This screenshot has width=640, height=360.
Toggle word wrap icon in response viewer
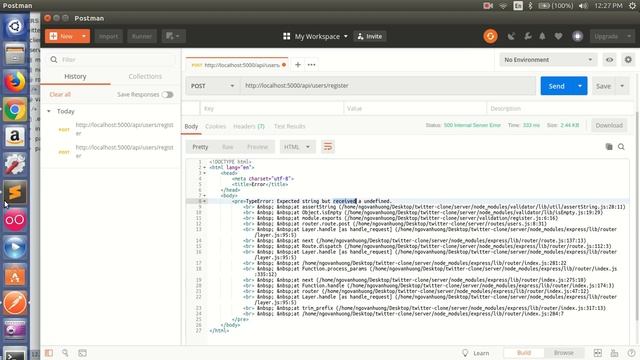point(328,147)
